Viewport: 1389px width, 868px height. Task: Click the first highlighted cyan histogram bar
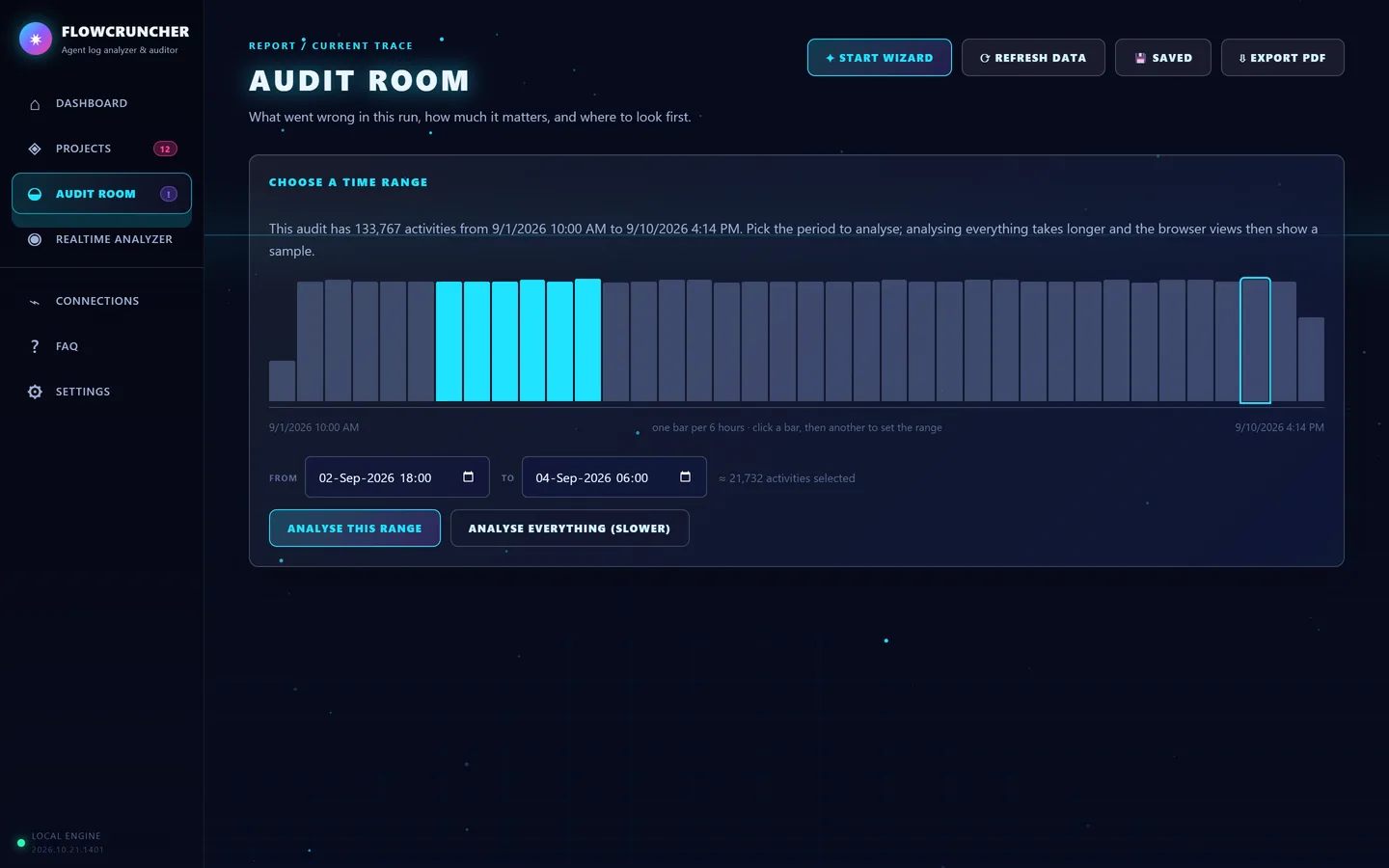point(449,341)
